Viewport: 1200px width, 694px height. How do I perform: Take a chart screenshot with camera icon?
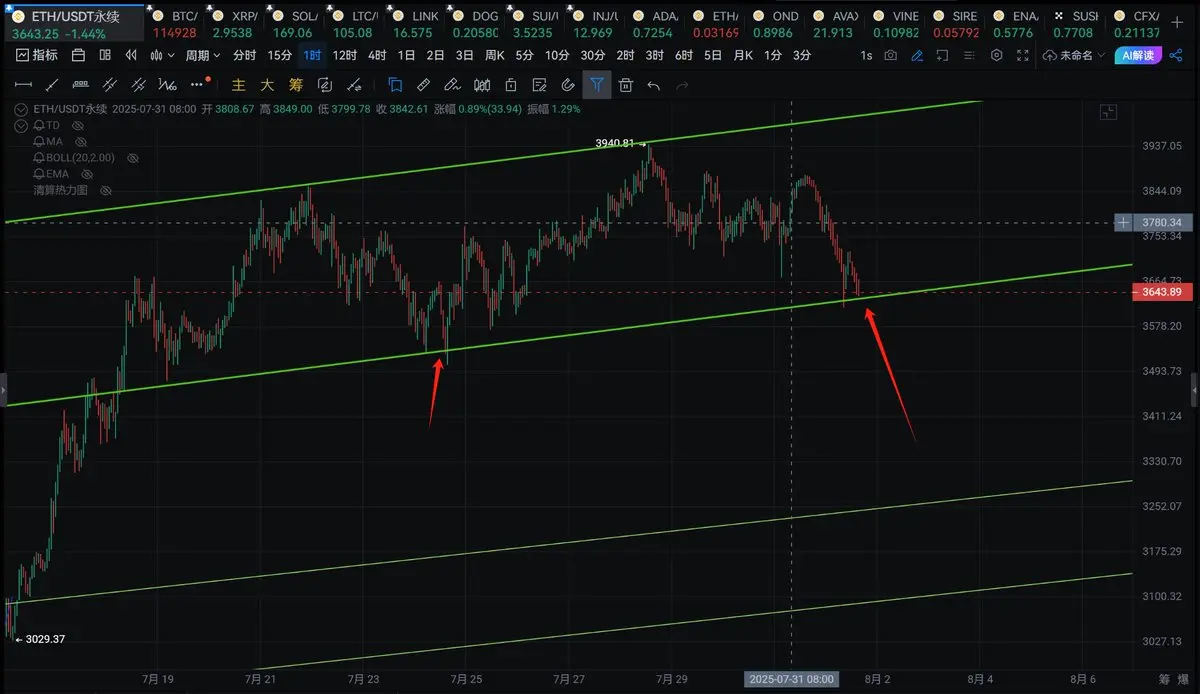890,56
